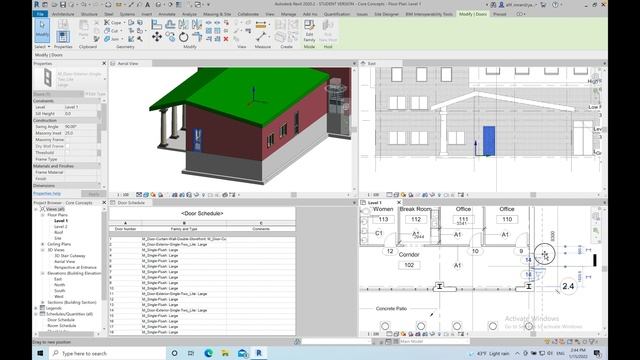The image size is (640, 360).
Task: Select the blue door in the East view
Action: click(489, 141)
